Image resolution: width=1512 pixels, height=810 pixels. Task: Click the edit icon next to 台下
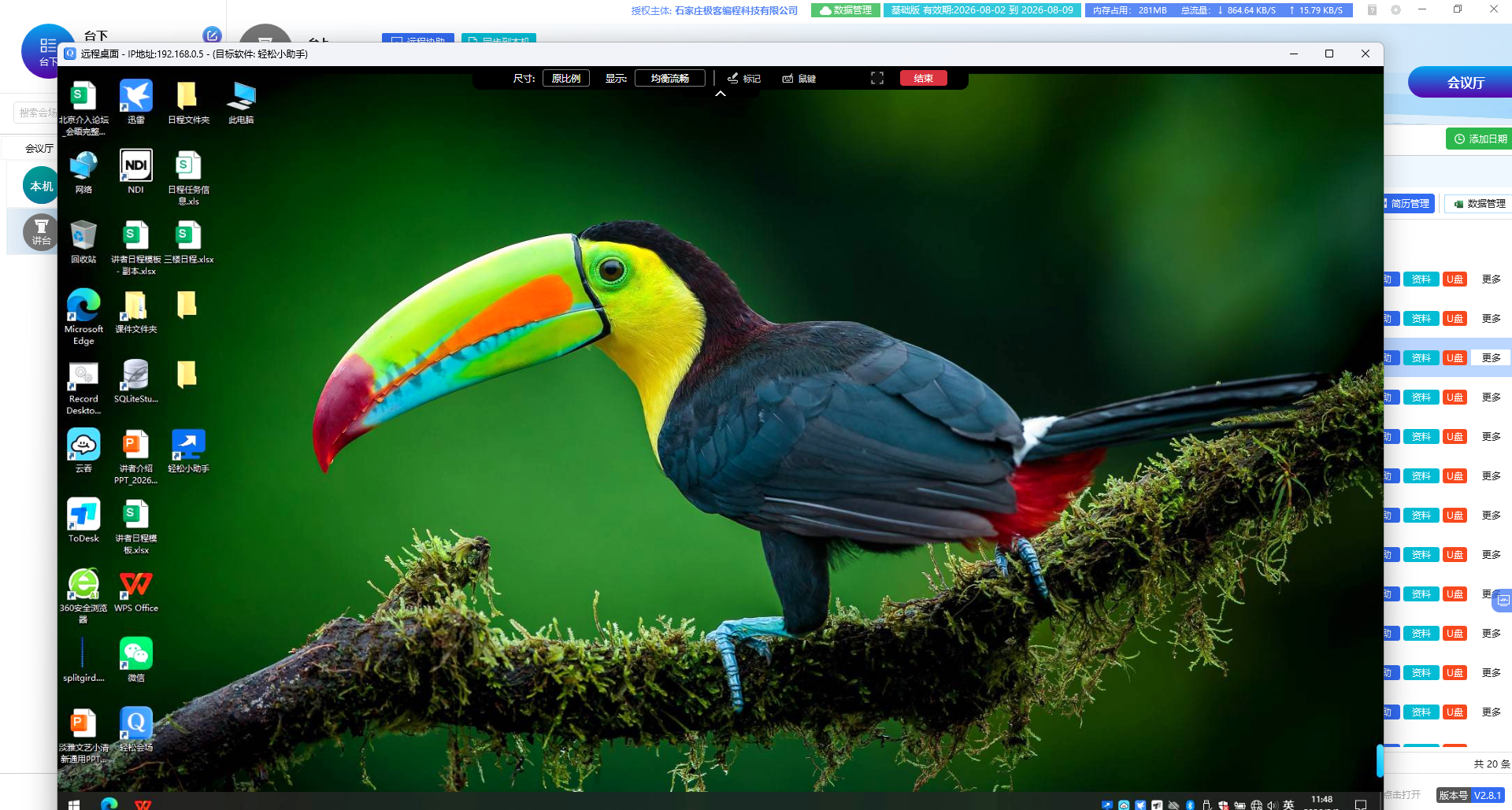(x=212, y=35)
